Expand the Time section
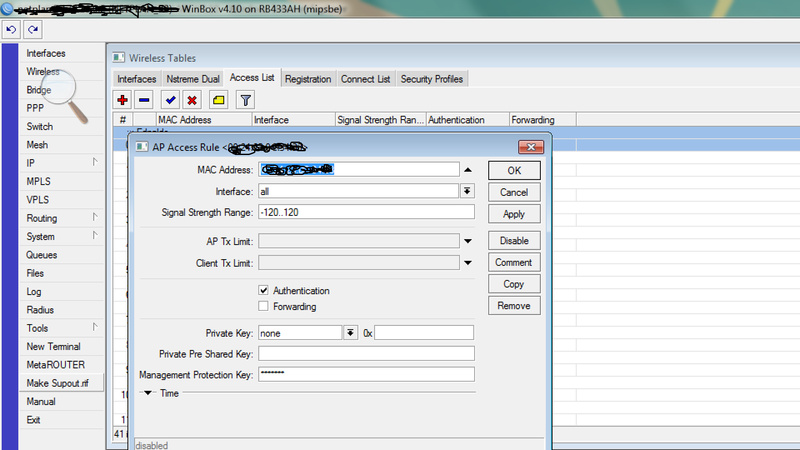 148,393
